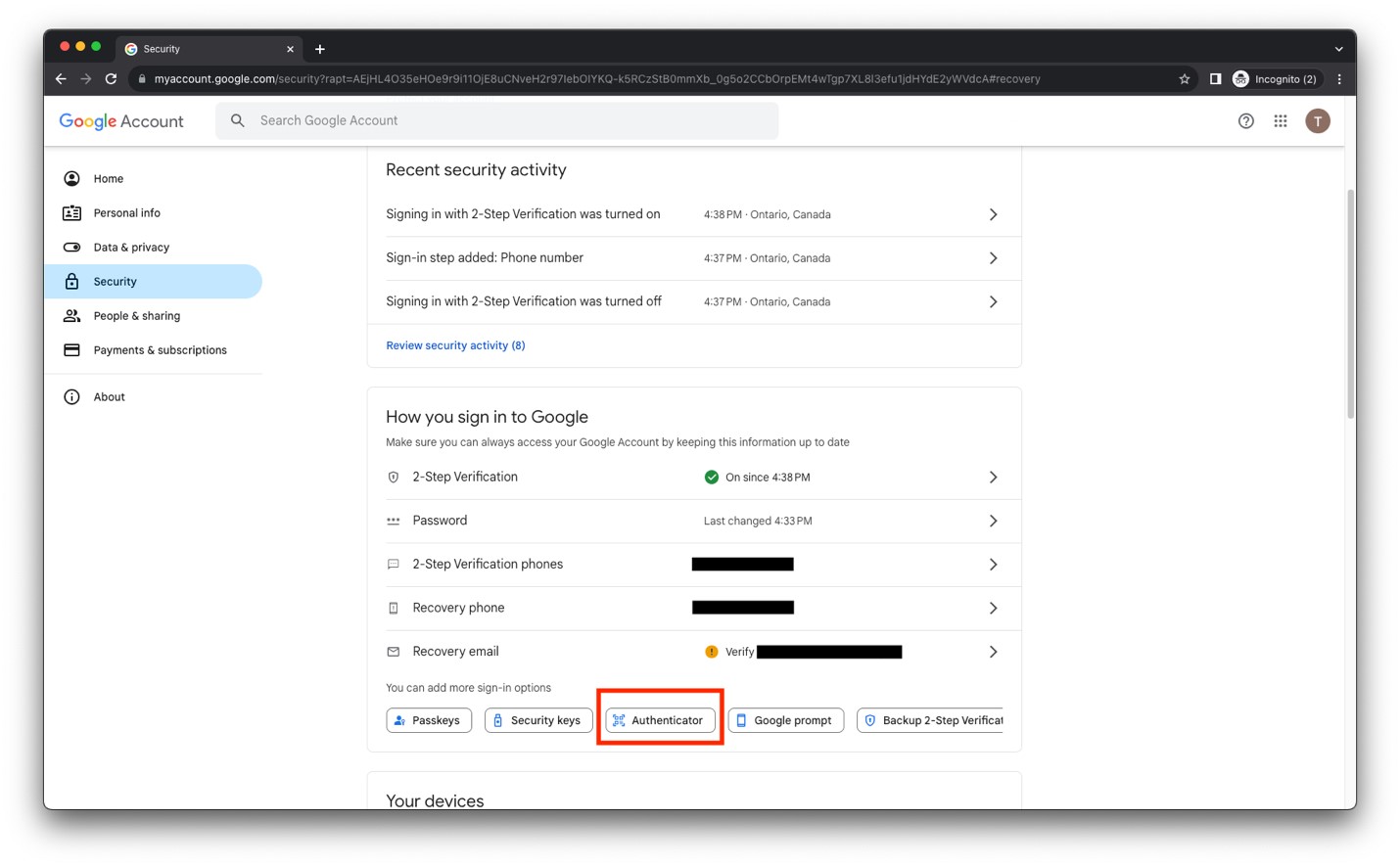1400x867 pixels.
Task: Click the Recovery email envelope icon
Action: 394,652
